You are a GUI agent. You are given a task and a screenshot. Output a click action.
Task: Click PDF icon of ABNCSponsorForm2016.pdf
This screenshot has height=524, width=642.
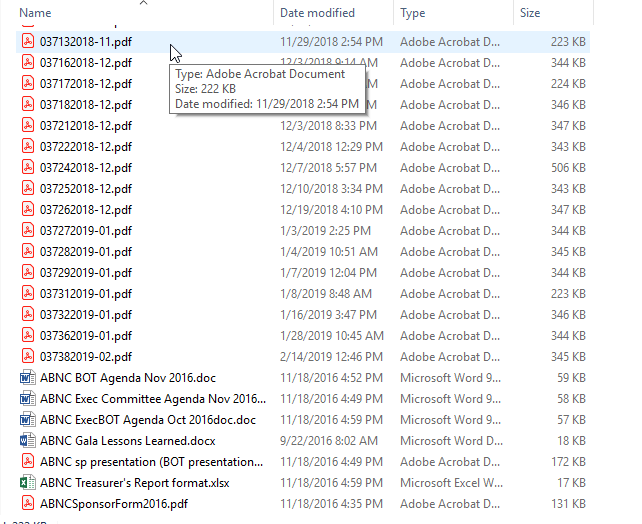[x=27, y=504]
